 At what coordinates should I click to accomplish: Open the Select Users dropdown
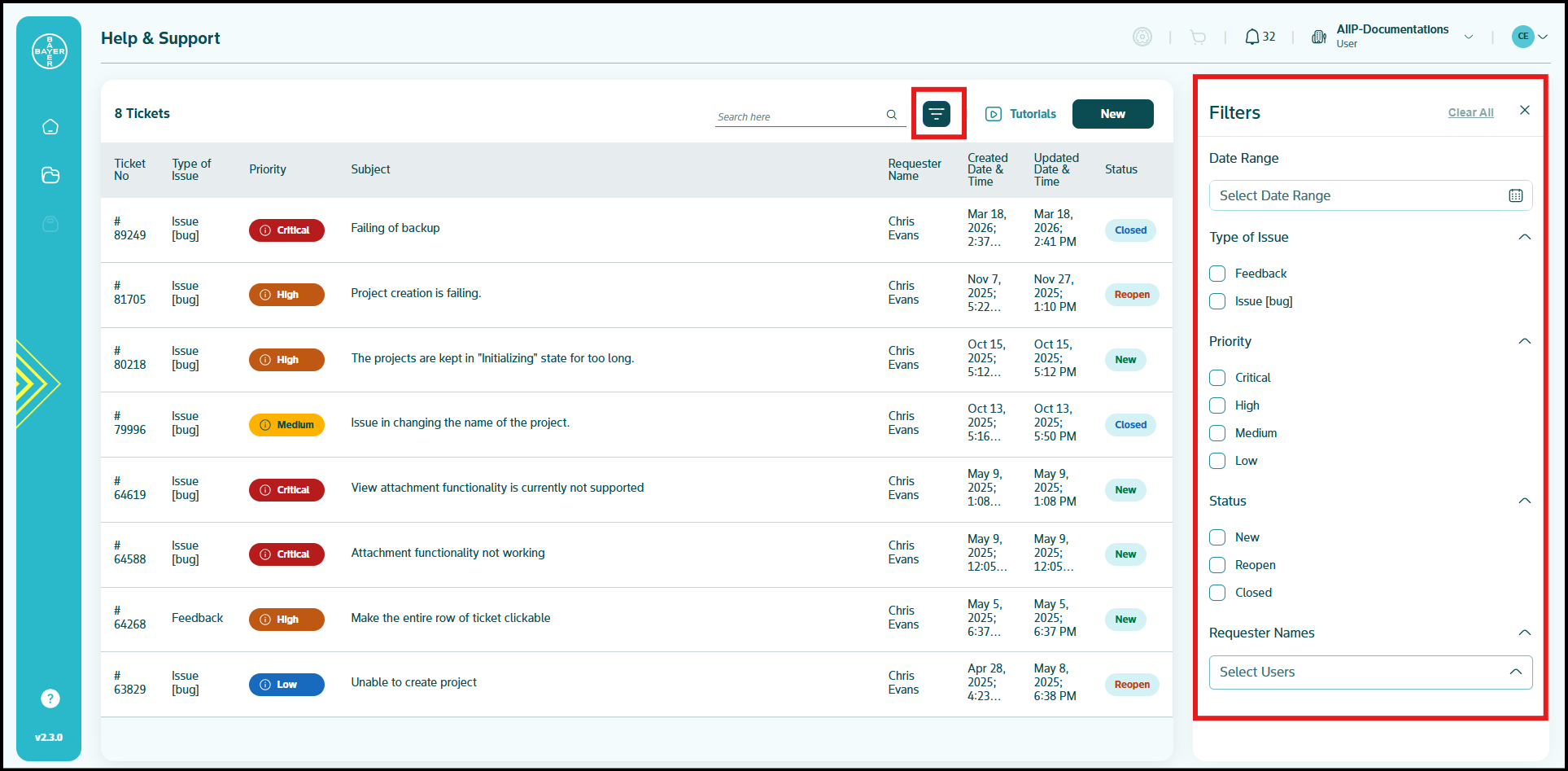click(1370, 672)
